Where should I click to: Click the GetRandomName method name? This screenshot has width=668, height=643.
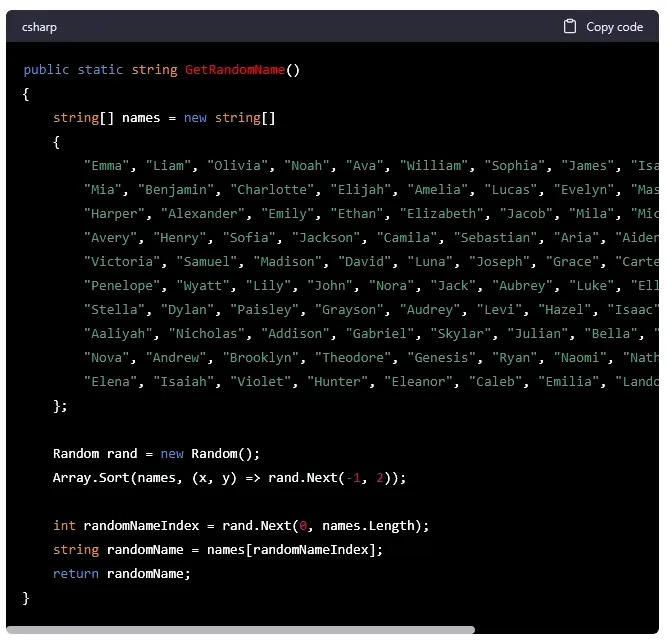click(235, 69)
